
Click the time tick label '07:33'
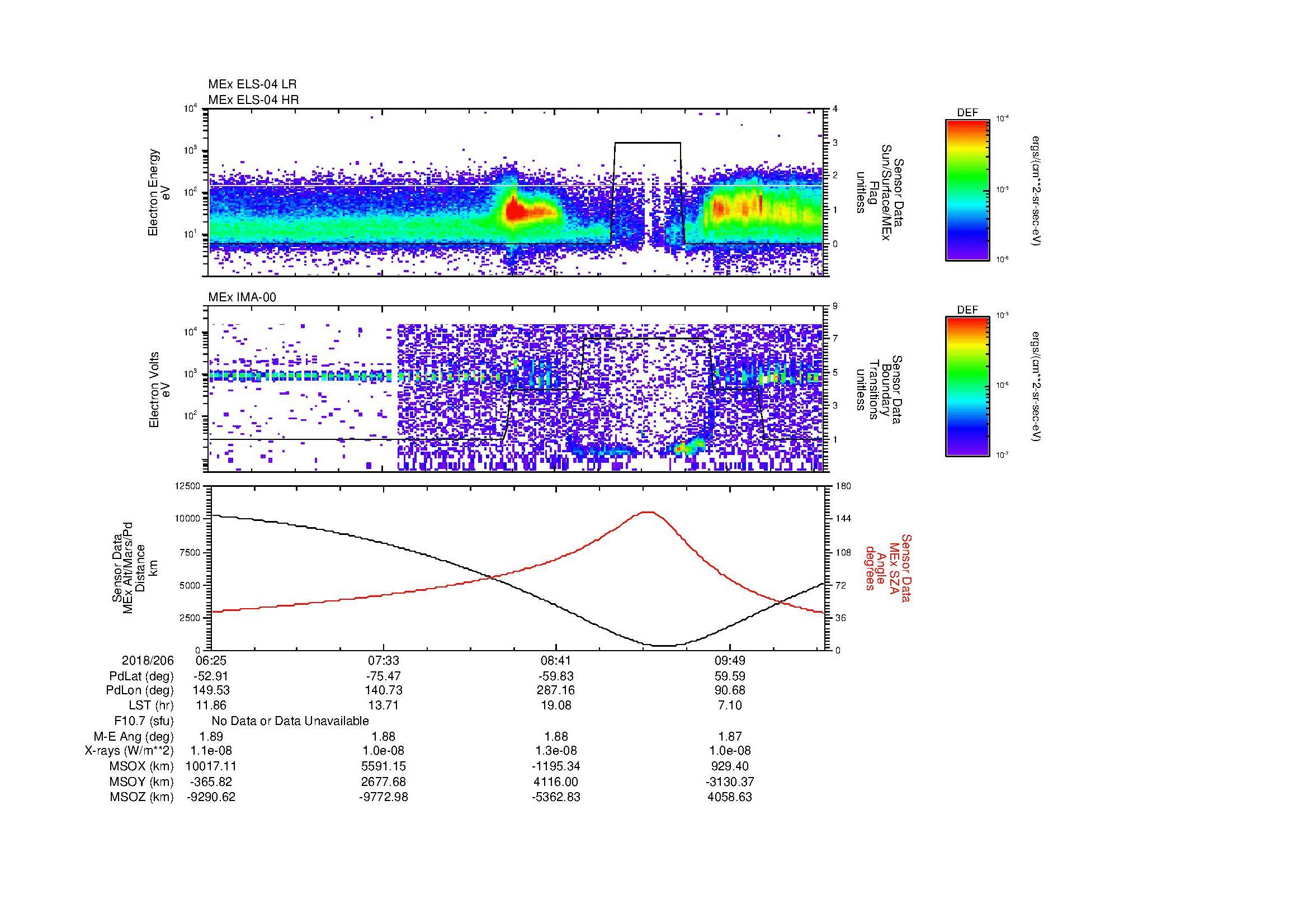tap(384, 661)
